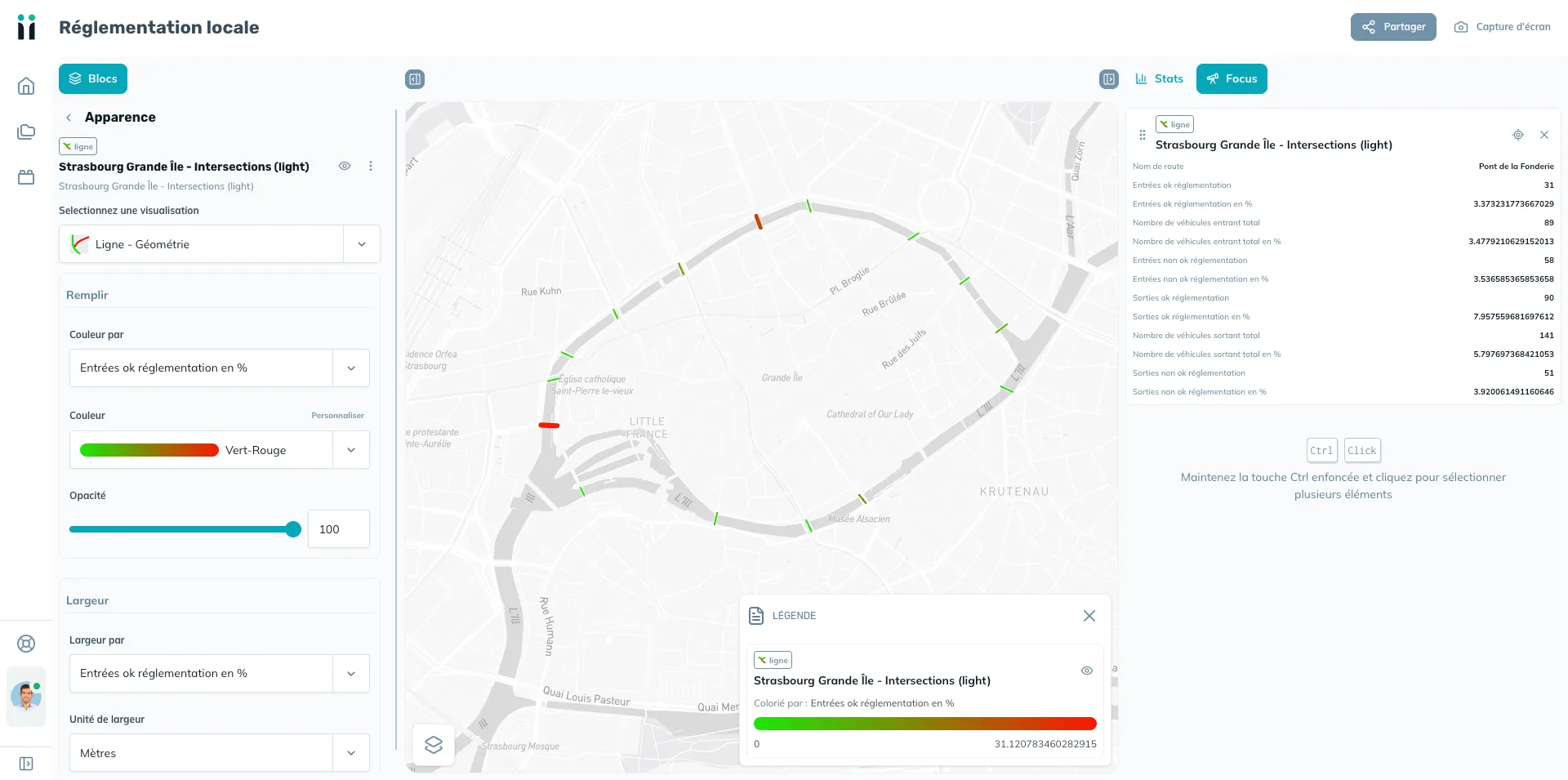Viewport: 1568px width, 780px height.
Task: Click the value 31.120783460282915 in legend
Action: pyautogui.click(x=1045, y=744)
